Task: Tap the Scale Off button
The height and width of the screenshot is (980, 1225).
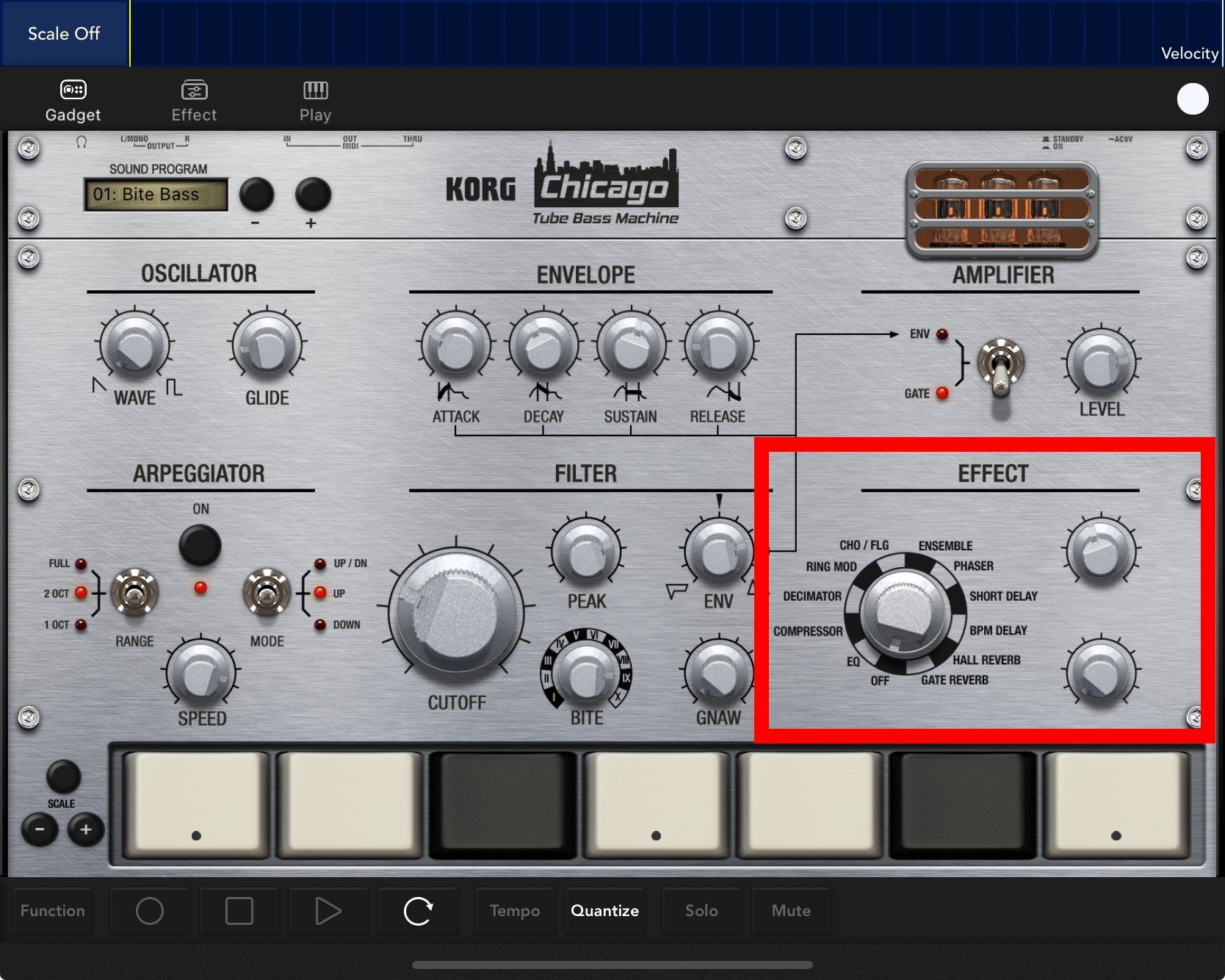Action: pos(65,34)
